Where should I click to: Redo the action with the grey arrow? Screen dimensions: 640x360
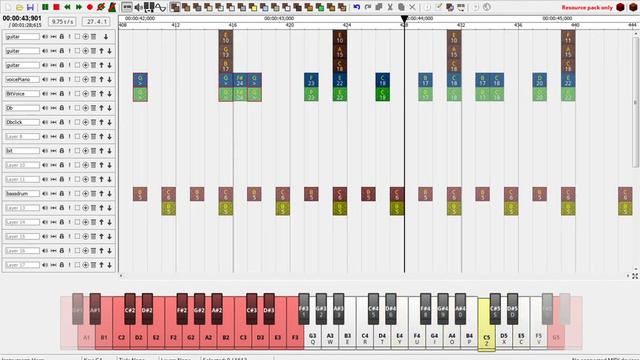368,7
